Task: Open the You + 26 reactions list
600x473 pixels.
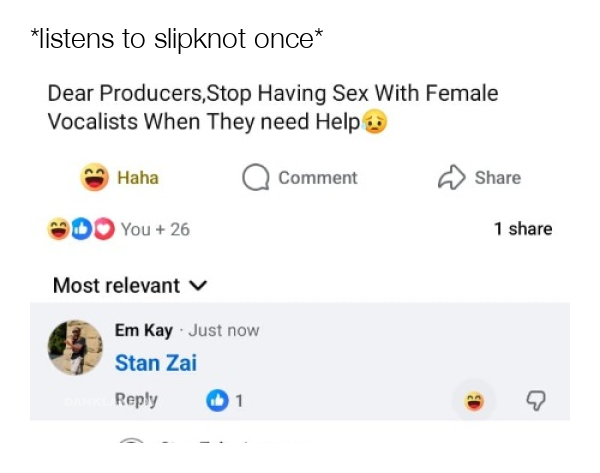Action: tap(155, 229)
